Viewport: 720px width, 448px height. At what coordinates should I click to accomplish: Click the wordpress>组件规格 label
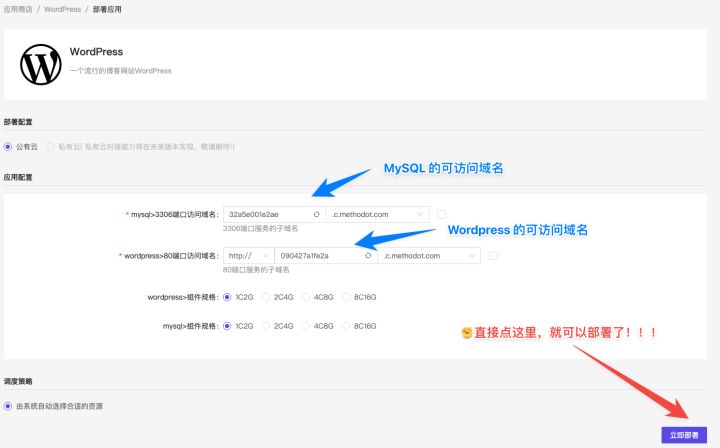pos(182,297)
